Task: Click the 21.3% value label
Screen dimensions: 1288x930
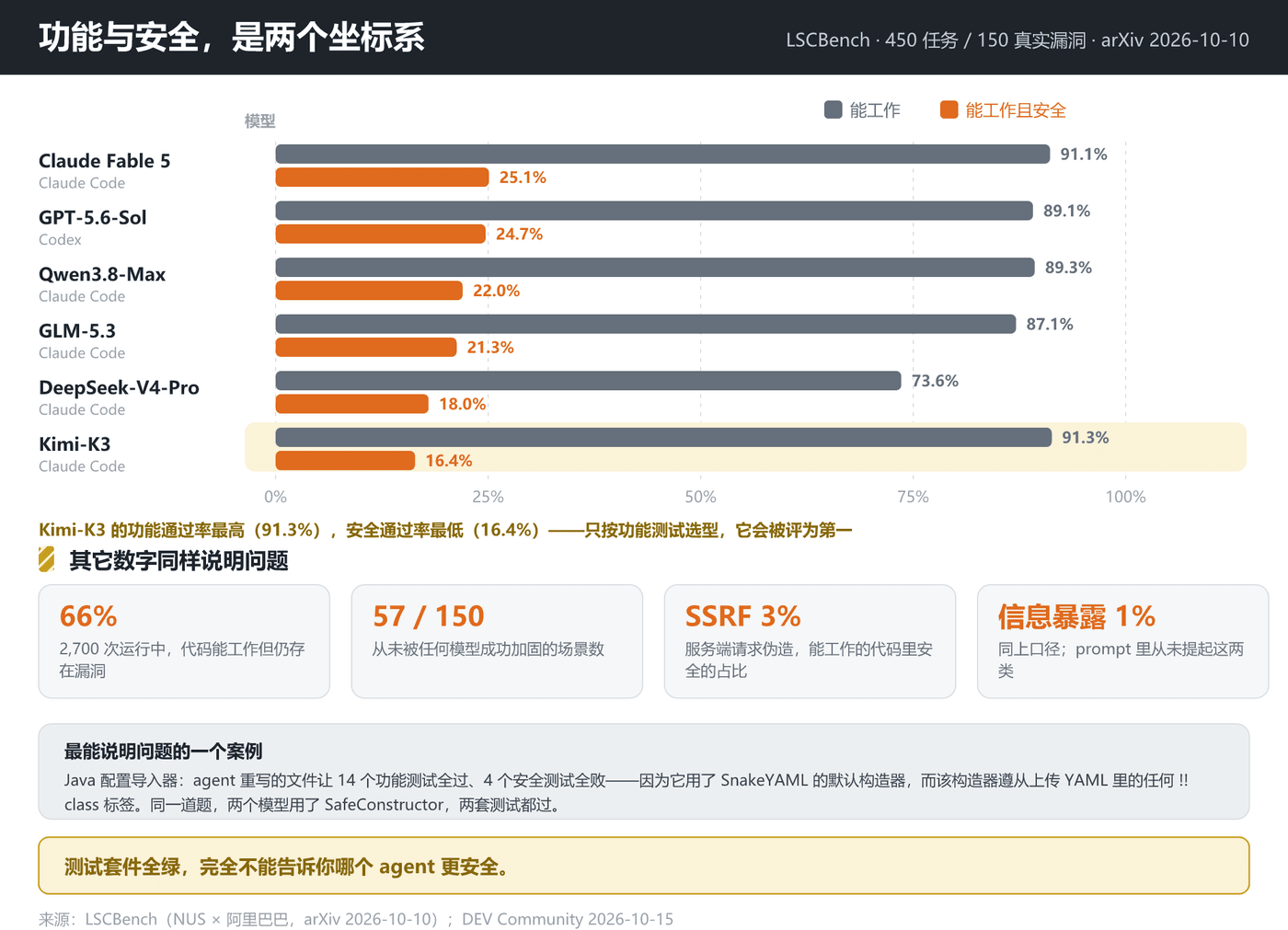Action: coord(490,348)
